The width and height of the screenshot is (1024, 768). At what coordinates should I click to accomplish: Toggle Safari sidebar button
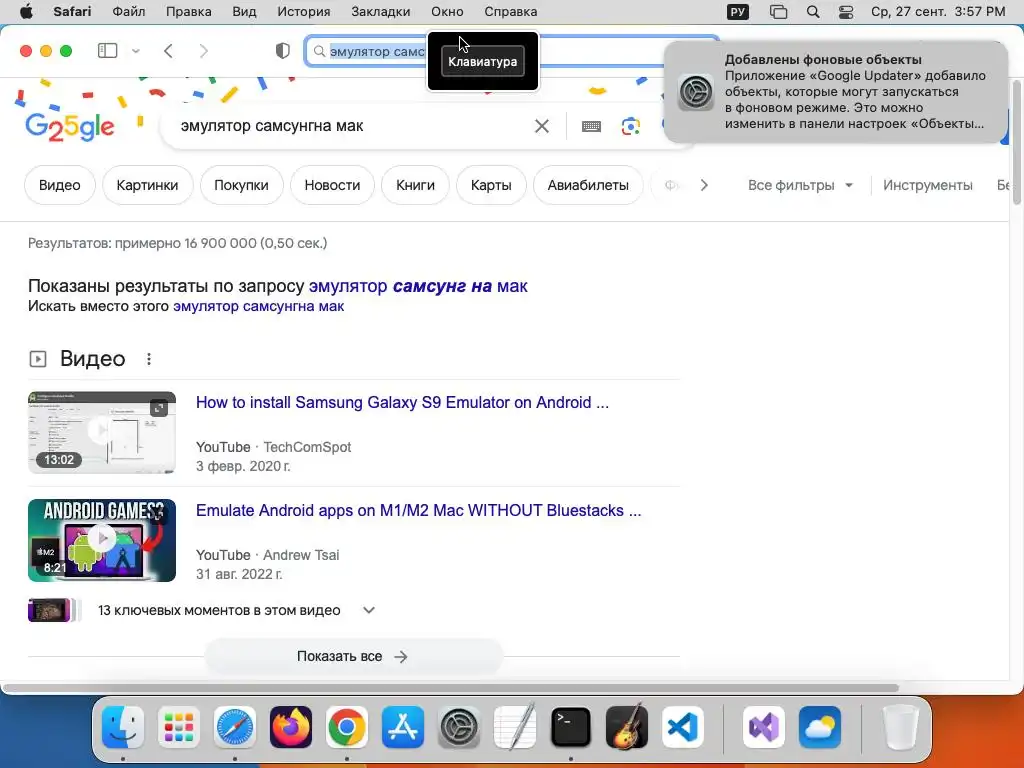coord(107,51)
